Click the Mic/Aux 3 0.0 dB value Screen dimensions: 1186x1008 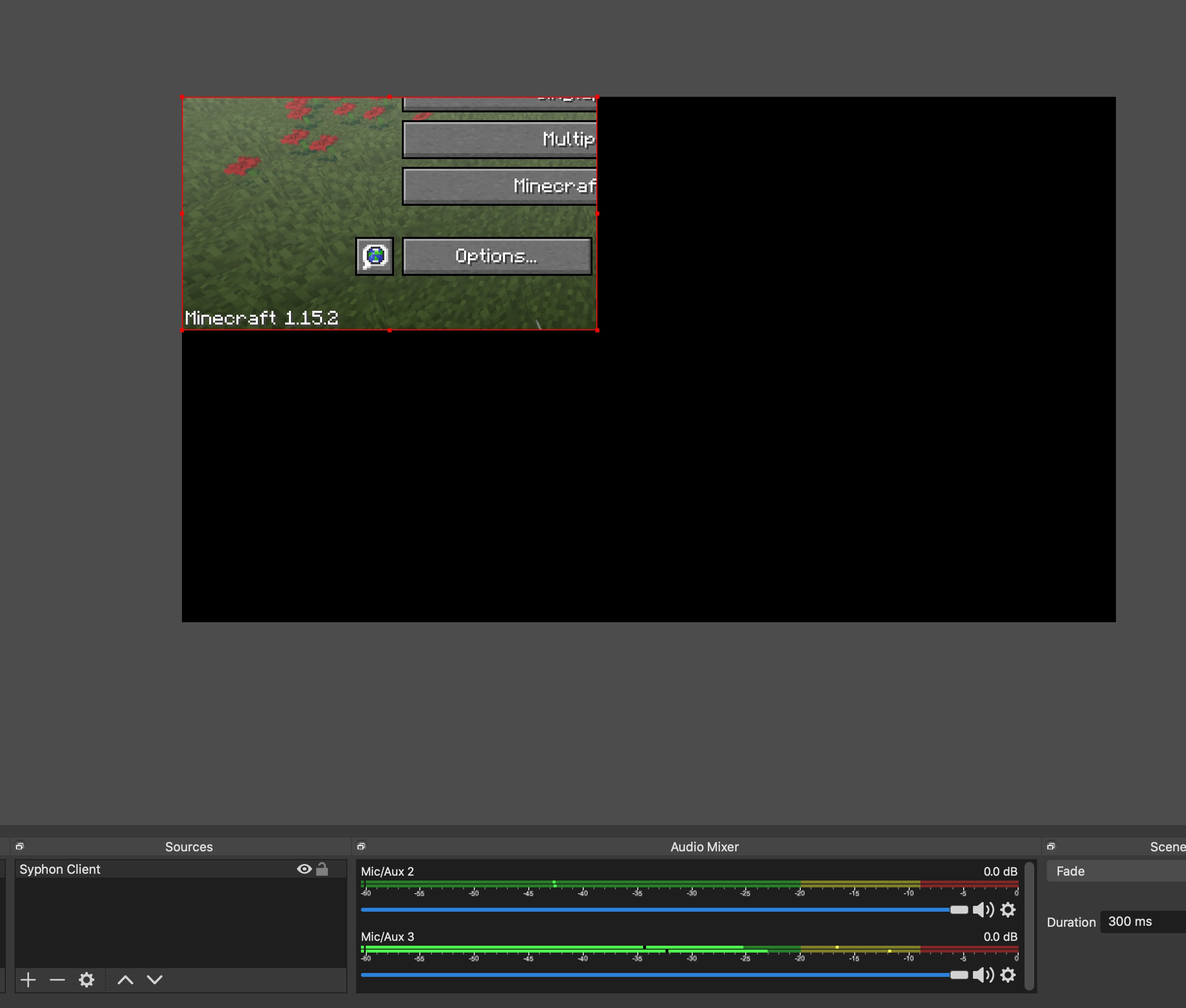pyautogui.click(x=1000, y=936)
